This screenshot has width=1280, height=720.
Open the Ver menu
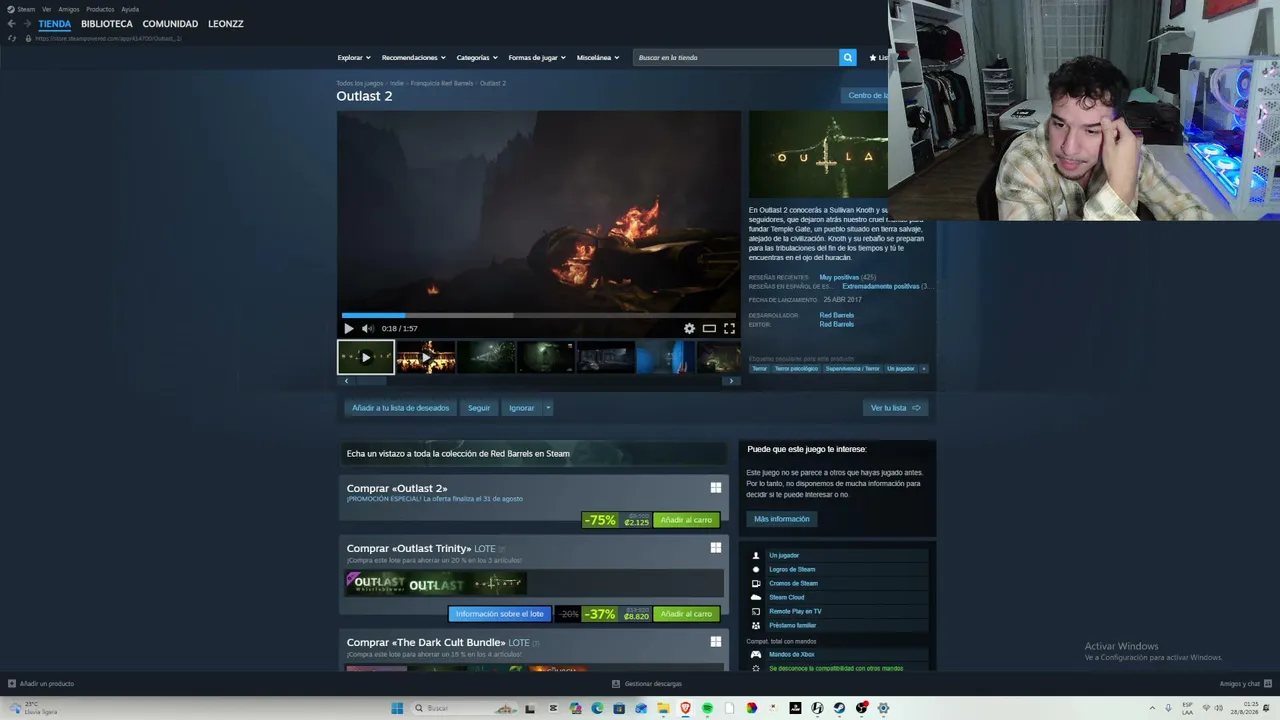click(x=47, y=9)
